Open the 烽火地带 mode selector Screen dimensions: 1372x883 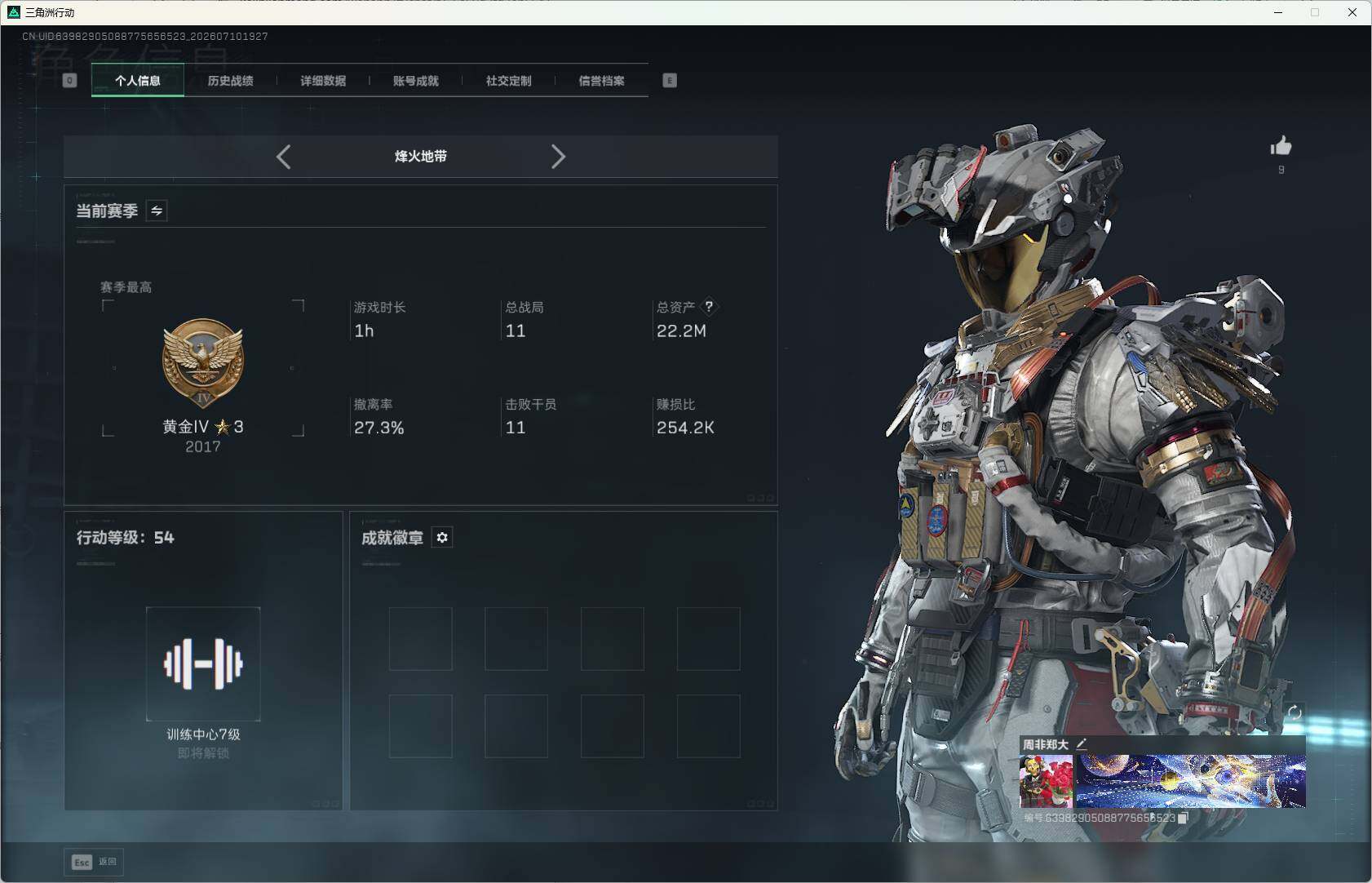pyautogui.click(x=421, y=157)
